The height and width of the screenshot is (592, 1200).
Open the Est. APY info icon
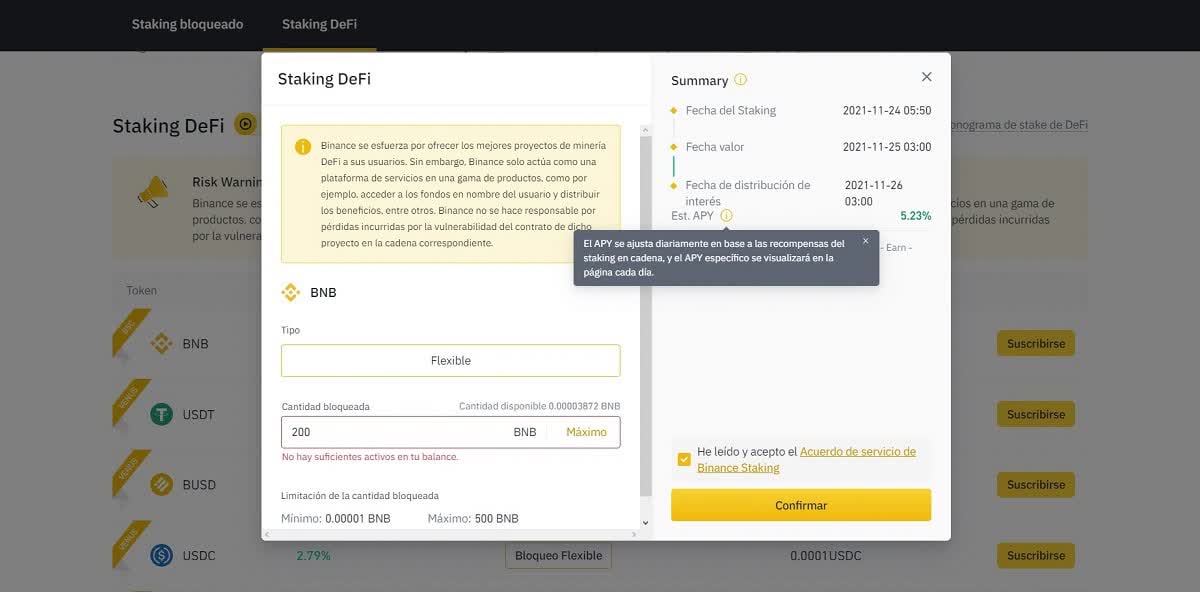726,215
